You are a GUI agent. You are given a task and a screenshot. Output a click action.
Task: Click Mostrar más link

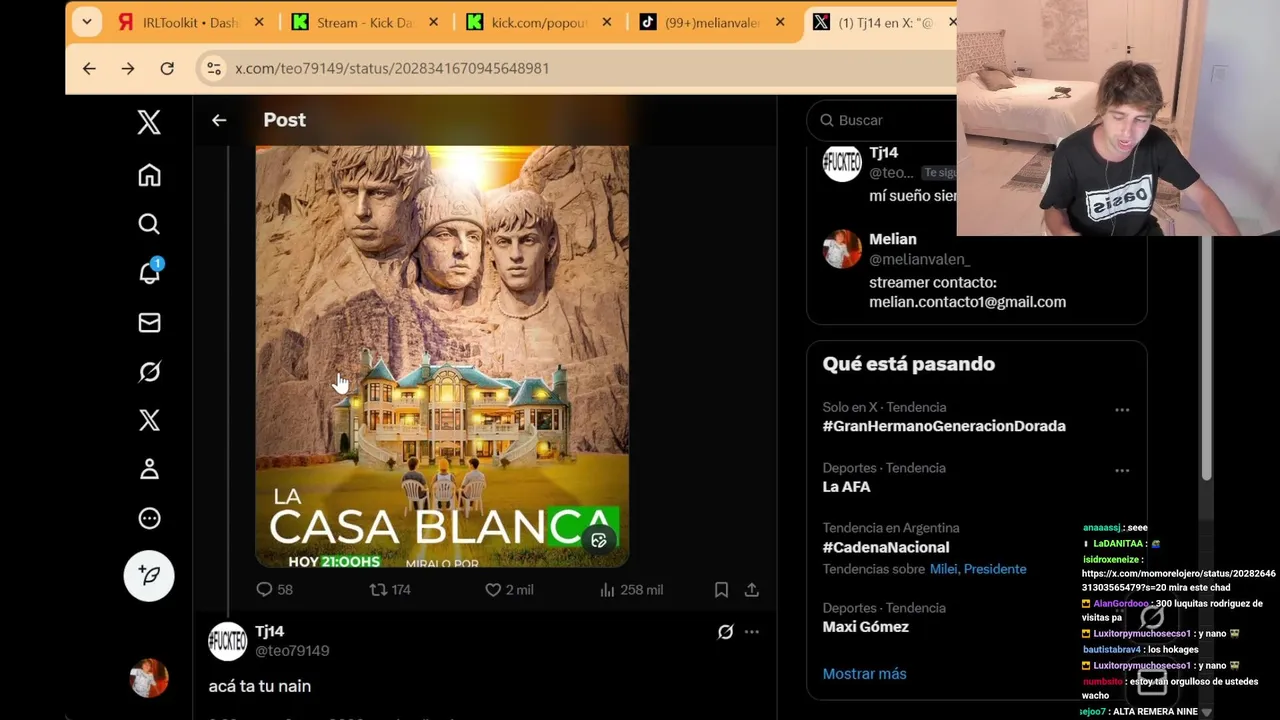[x=864, y=674]
